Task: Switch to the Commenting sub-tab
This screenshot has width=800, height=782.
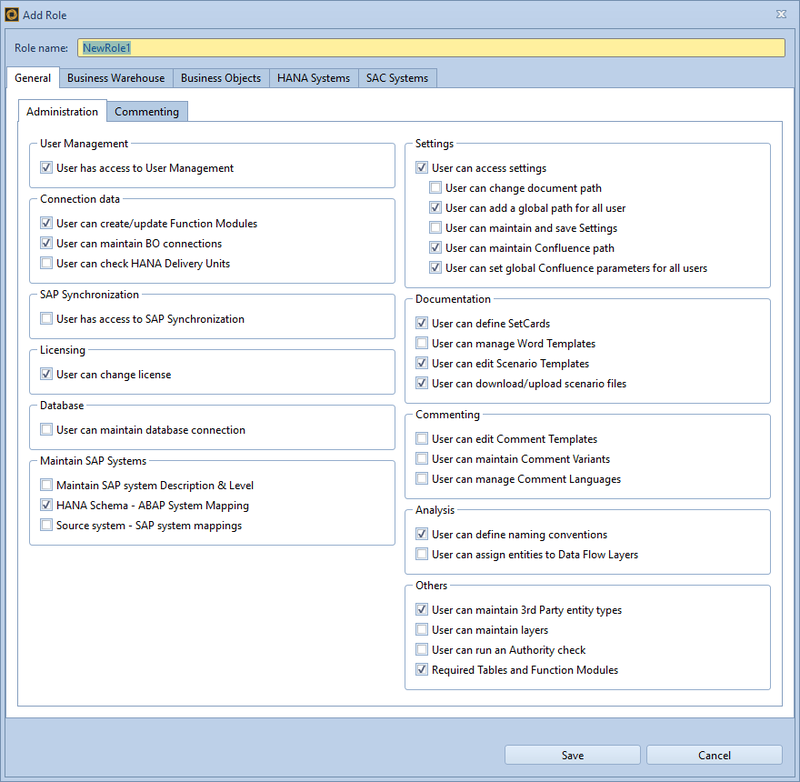Action: point(147,112)
